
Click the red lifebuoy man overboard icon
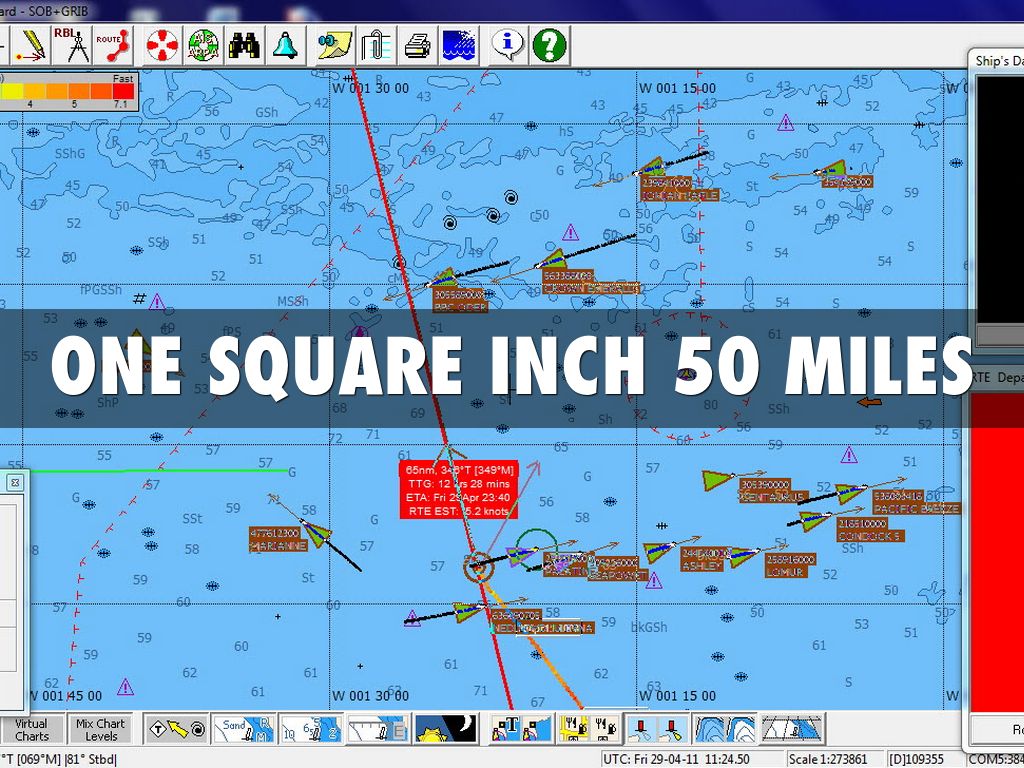(162, 45)
